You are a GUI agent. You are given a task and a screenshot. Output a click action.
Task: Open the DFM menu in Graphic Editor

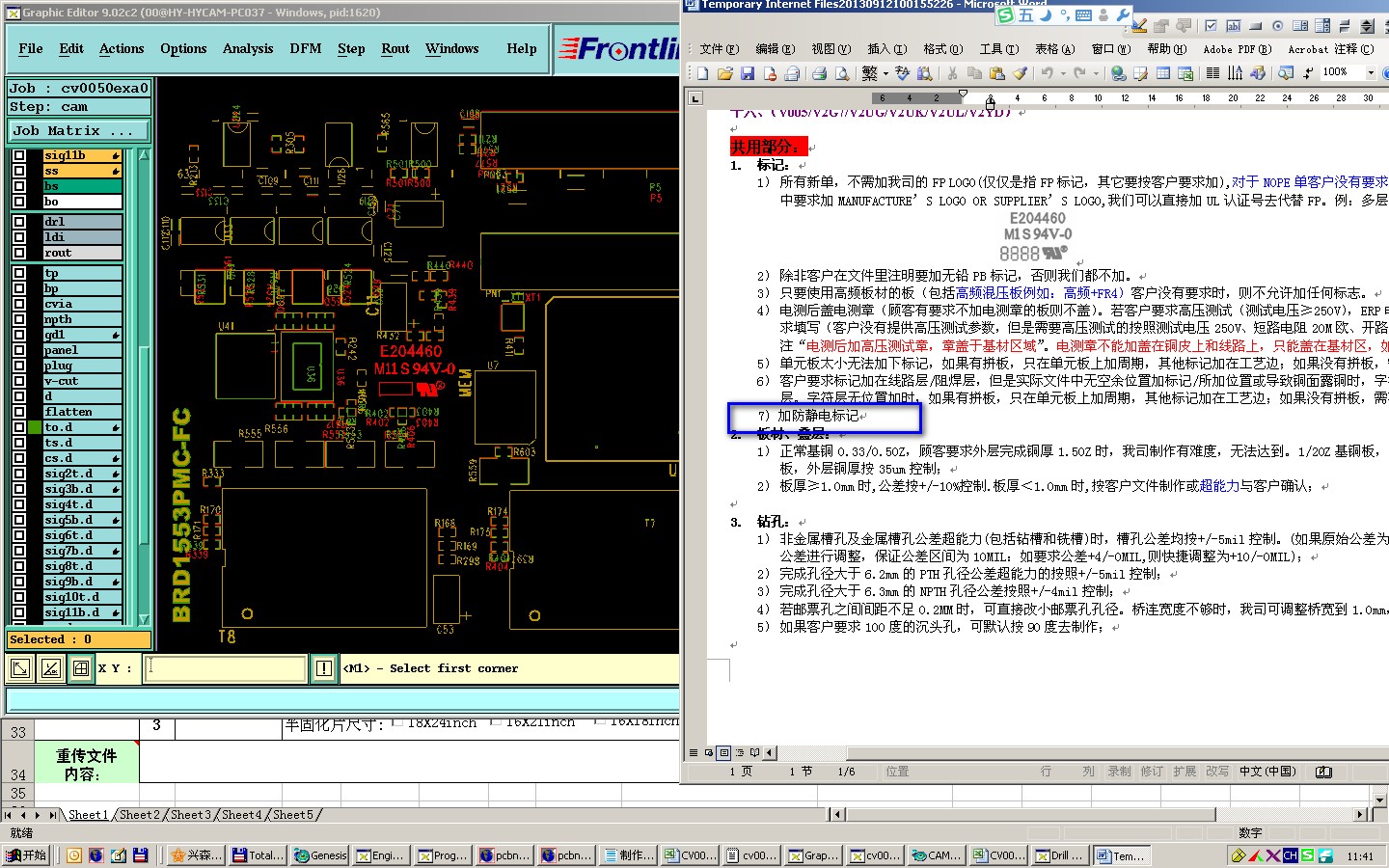[x=306, y=48]
